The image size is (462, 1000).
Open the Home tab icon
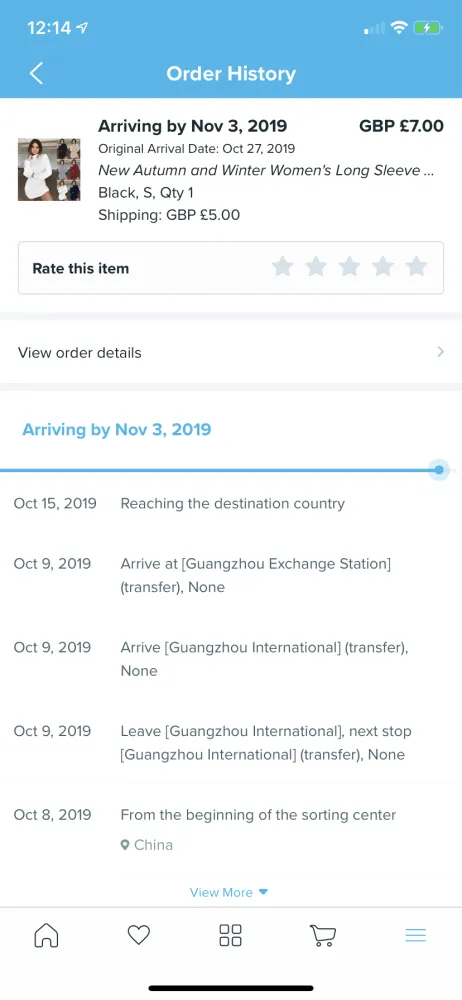tap(46, 935)
